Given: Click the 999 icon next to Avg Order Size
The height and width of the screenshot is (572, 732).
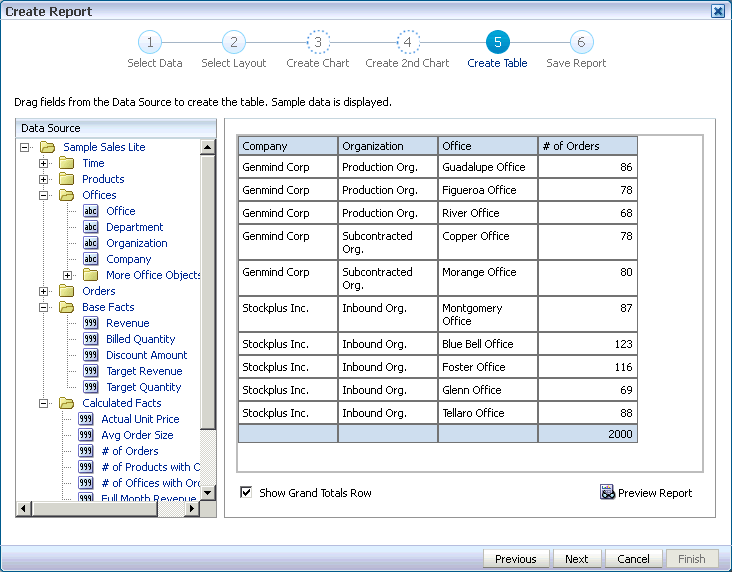Looking at the screenshot, I should pos(86,435).
